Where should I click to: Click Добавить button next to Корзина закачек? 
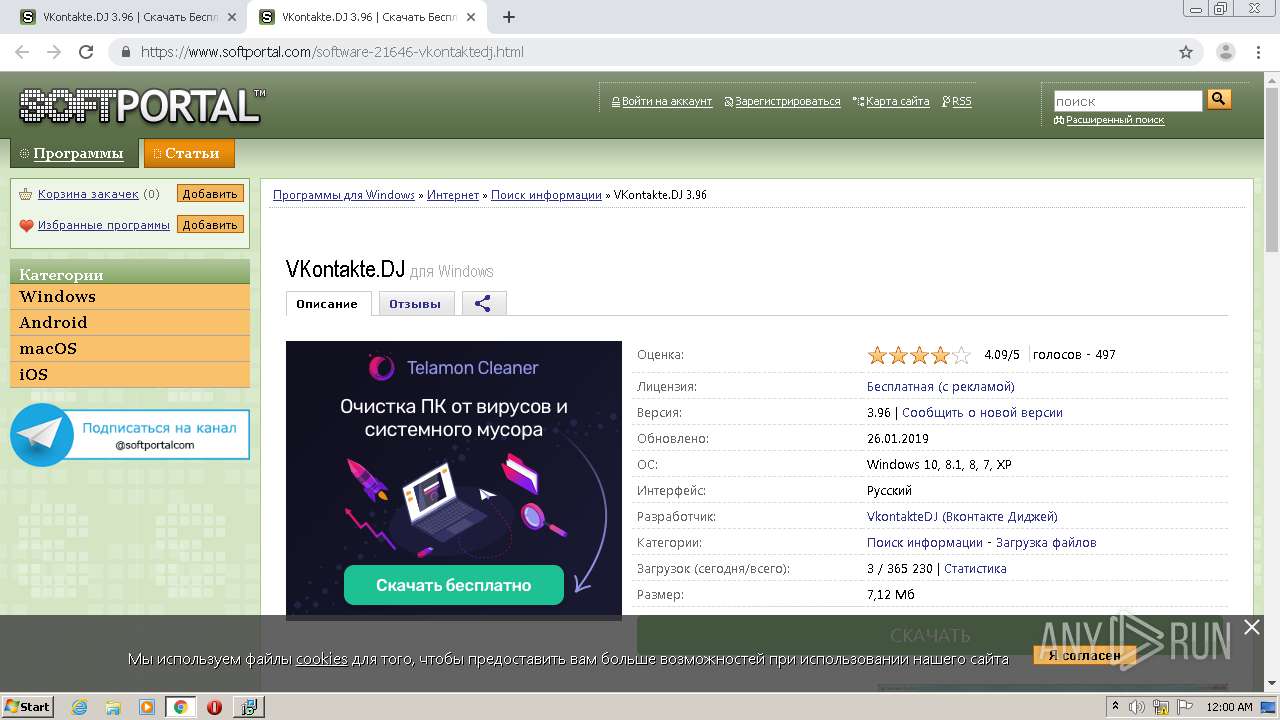[210, 194]
